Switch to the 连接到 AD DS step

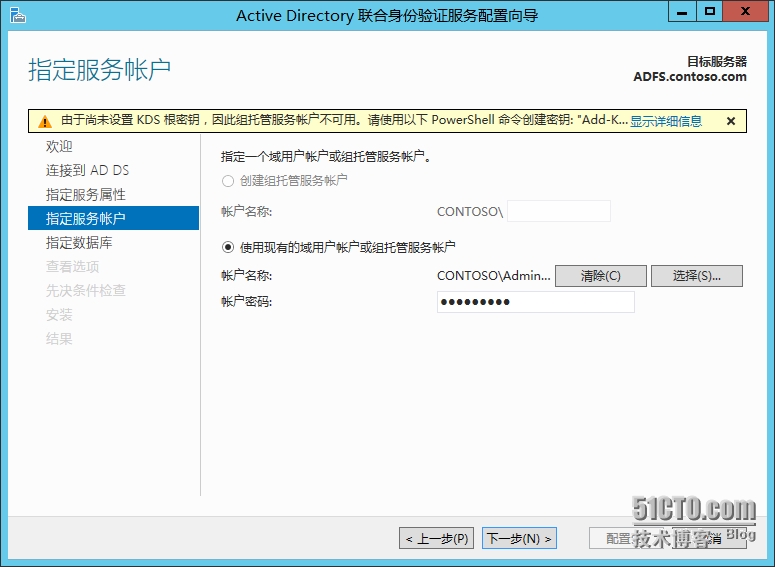(x=87, y=171)
